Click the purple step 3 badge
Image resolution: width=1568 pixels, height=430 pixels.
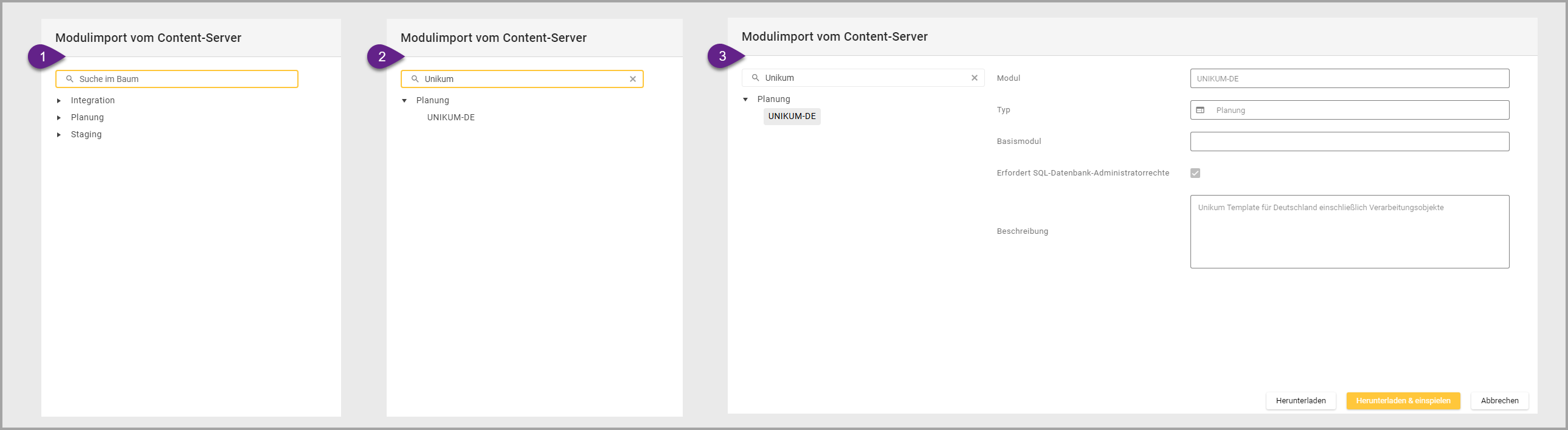point(723,56)
